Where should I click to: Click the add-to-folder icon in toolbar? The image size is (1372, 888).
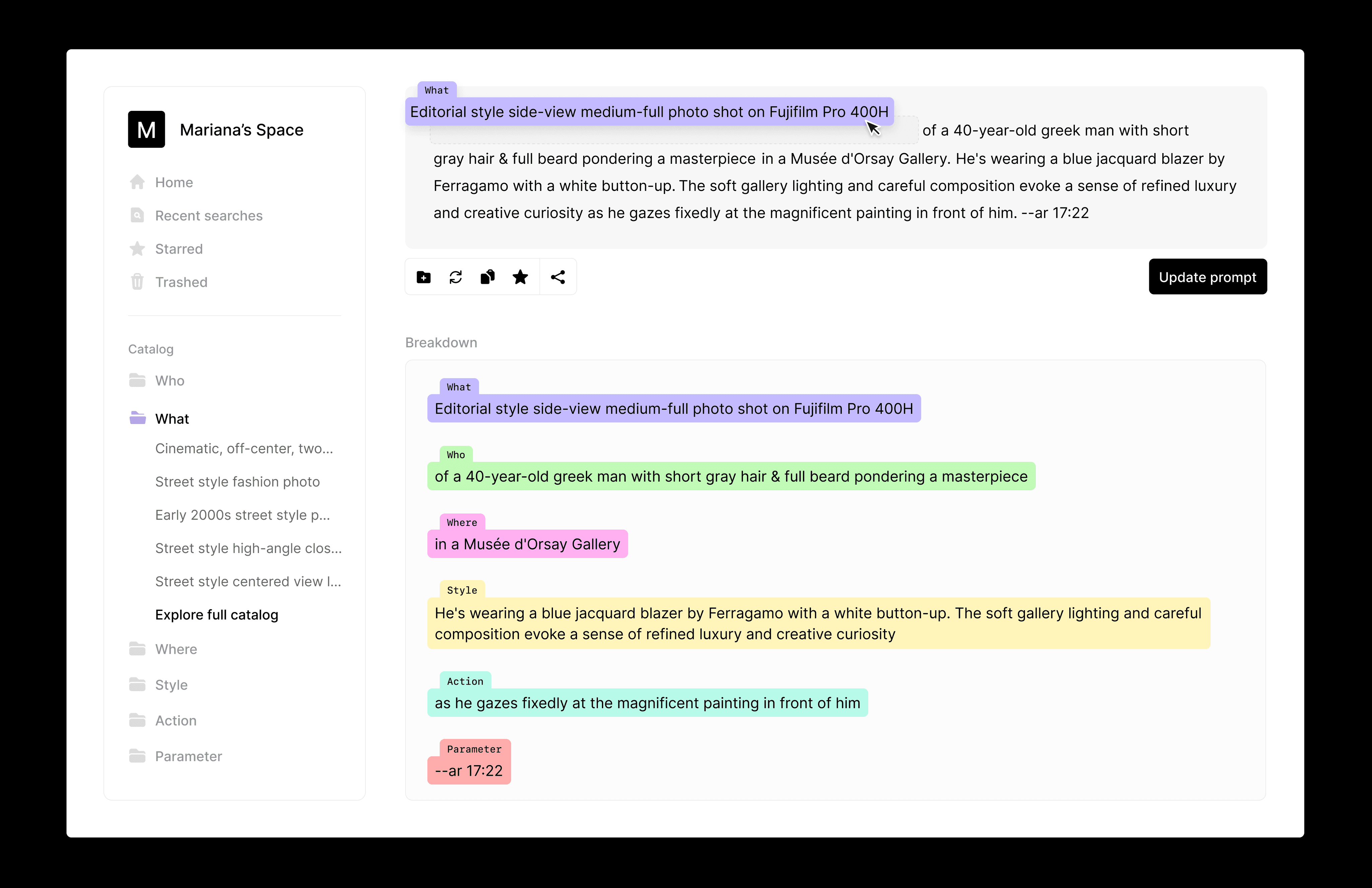pyautogui.click(x=424, y=277)
